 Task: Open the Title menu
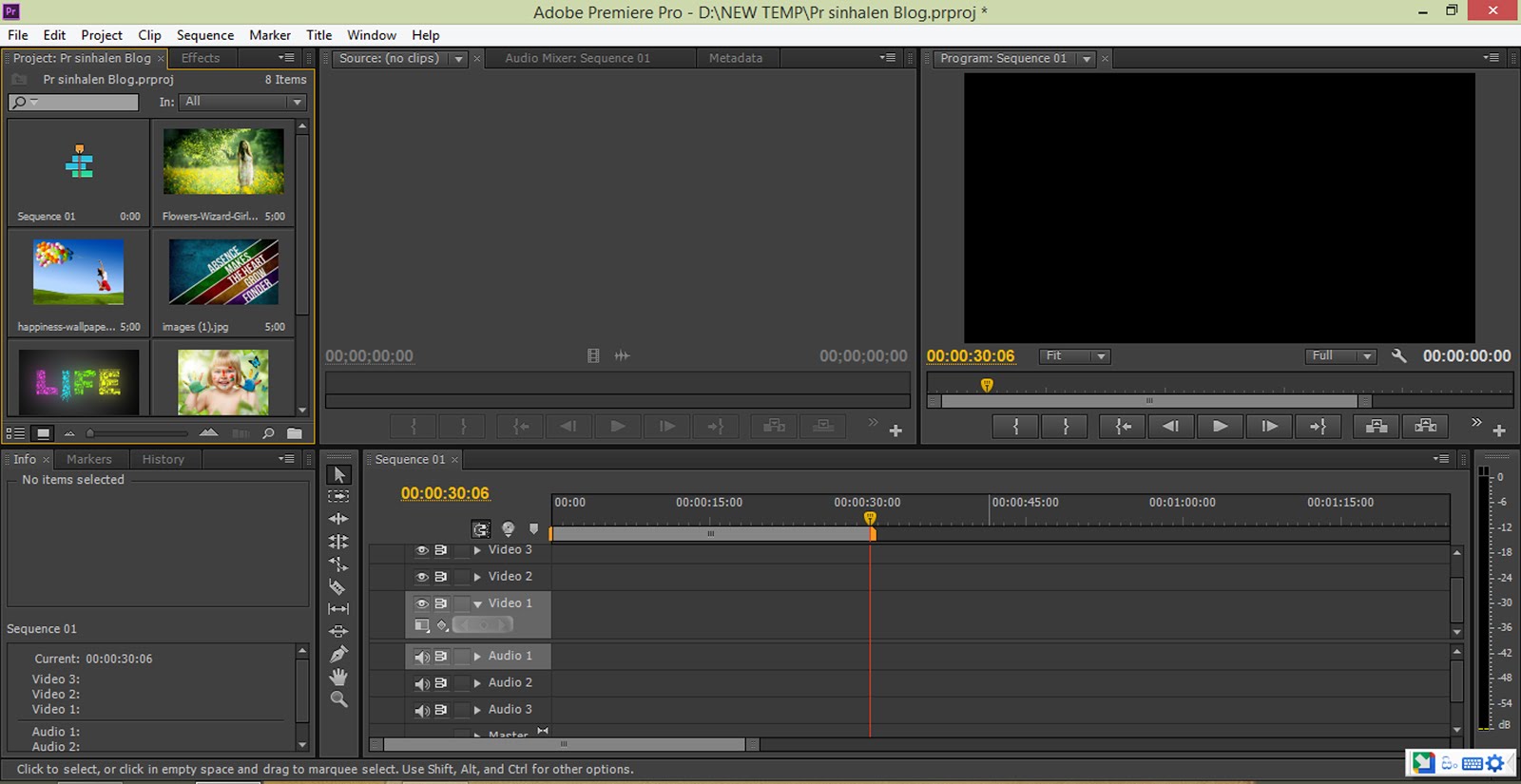pyautogui.click(x=318, y=35)
